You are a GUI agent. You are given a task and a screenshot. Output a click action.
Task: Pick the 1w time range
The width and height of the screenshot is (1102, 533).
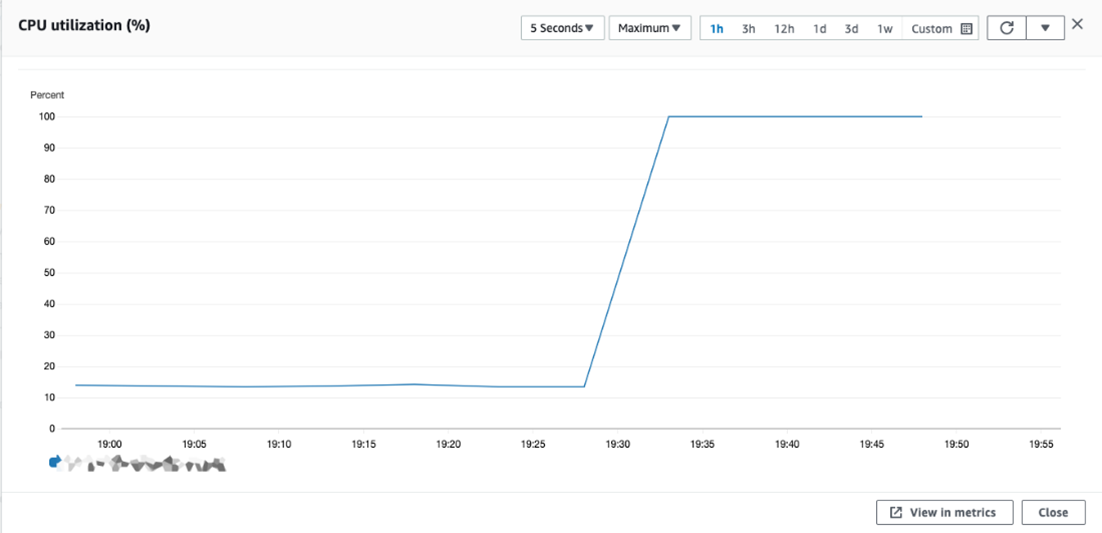point(884,29)
